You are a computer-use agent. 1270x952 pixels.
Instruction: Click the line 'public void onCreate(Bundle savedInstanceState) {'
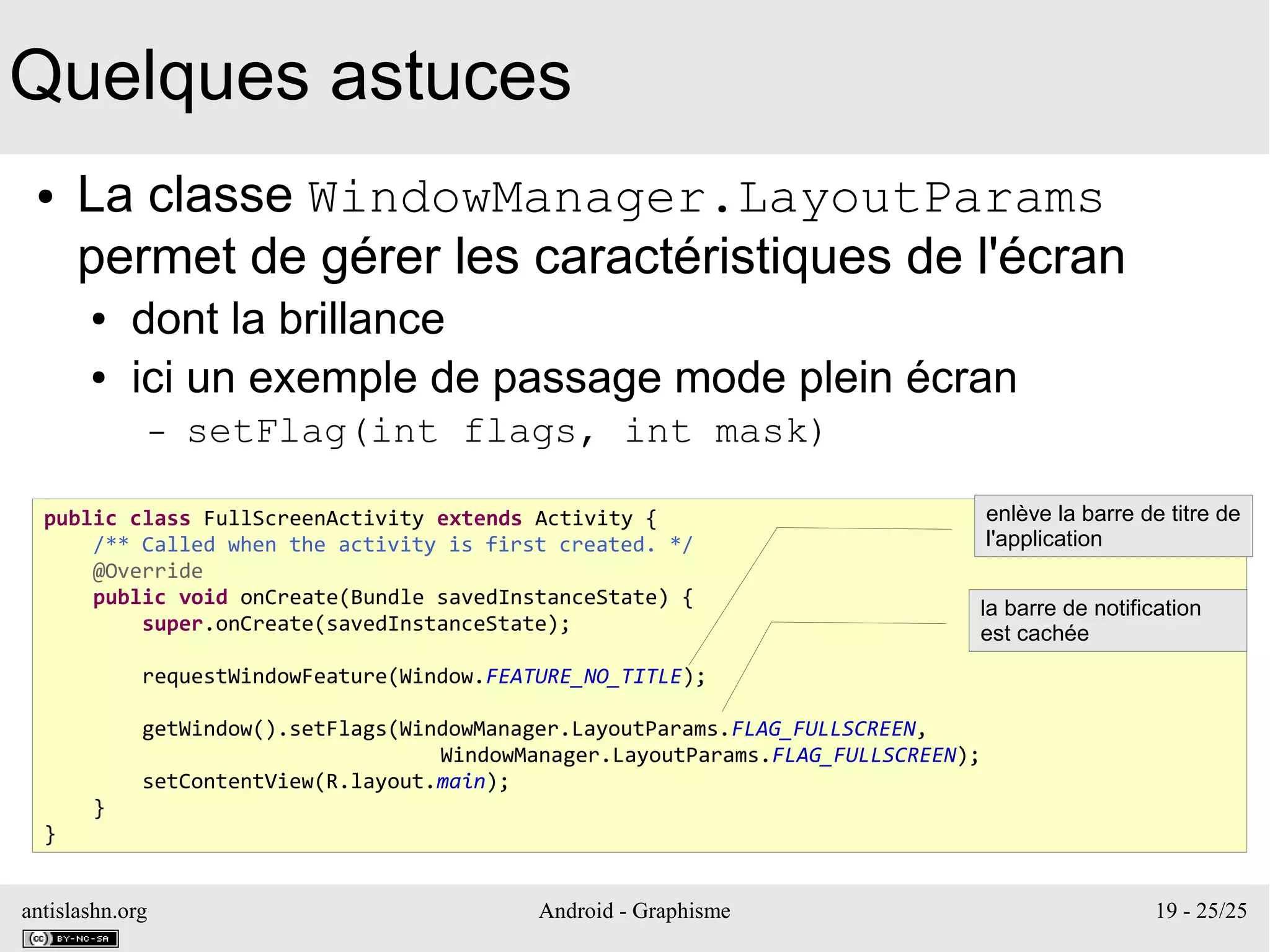tap(393, 597)
